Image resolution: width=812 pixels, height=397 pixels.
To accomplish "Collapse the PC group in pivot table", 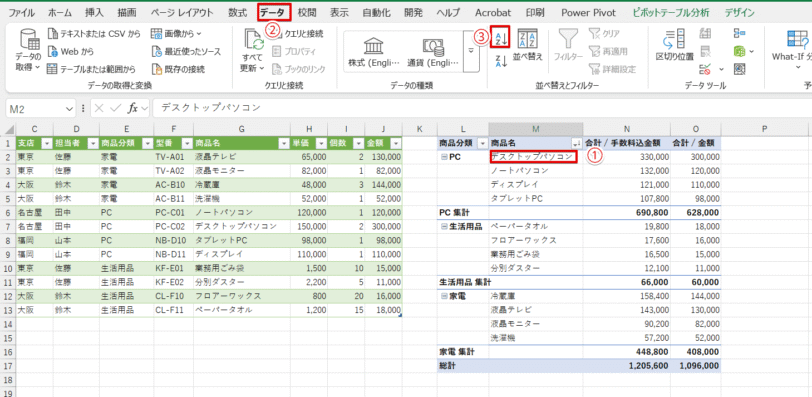I will pyautogui.click(x=444, y=157).
